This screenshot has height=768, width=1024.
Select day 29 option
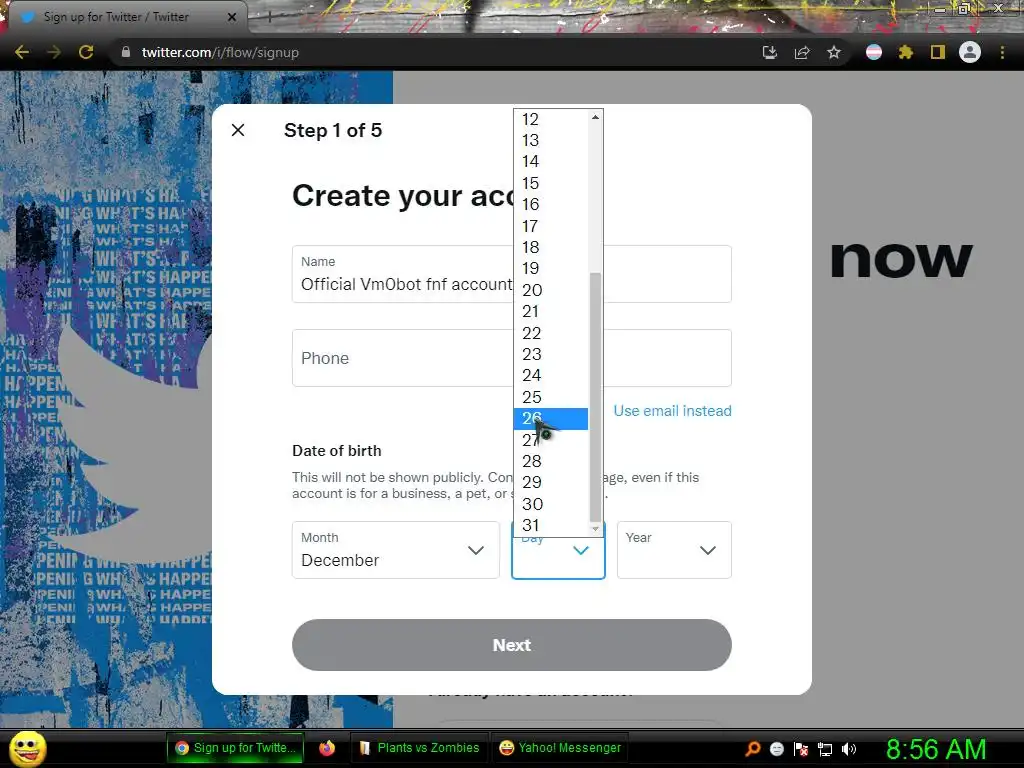551,482
